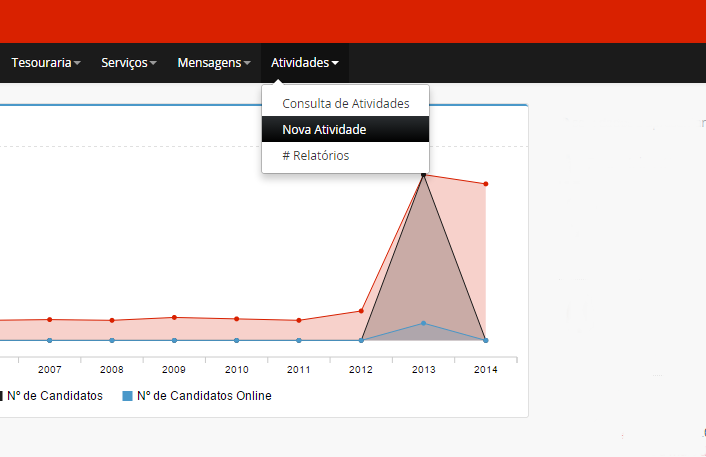Viewport: 706px width, 457px height.
Task: Toggle the Nº de Candidatos legend label
Action: point(55,396)
